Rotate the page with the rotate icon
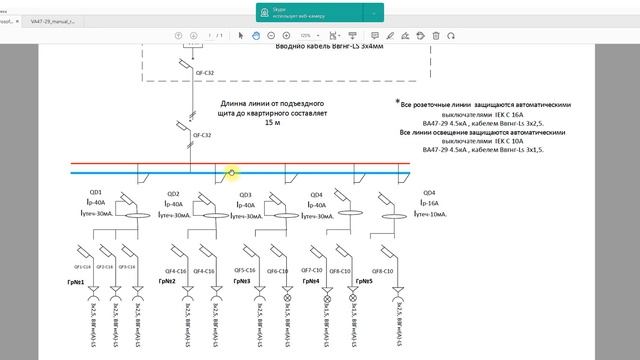The width and height of the screenshot is (640, 360). tap(451, 36)
